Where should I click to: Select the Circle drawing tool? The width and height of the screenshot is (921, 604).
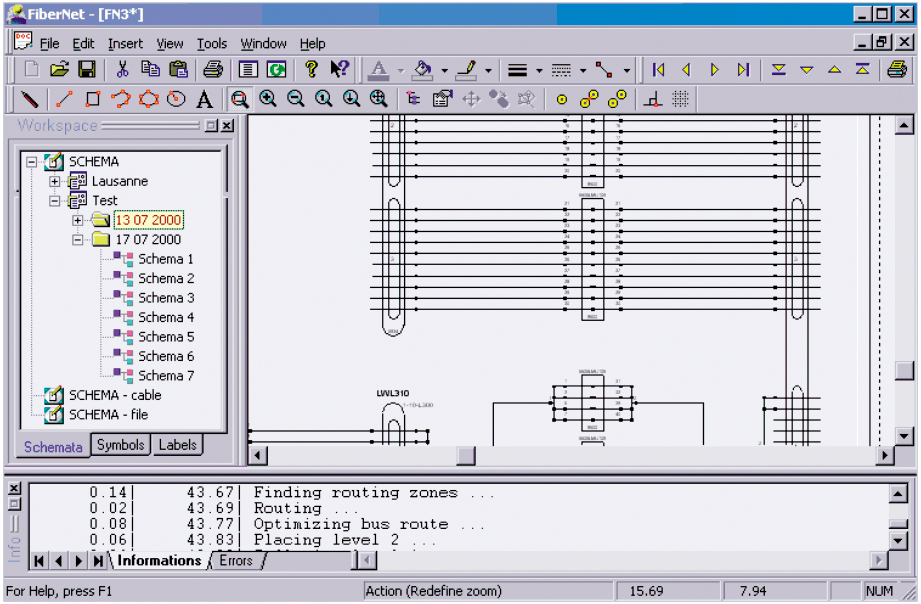pos(176,99)
